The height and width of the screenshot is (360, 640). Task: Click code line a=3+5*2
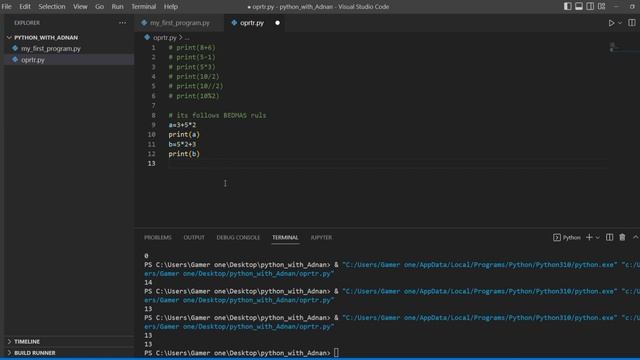pyautogui.click(x=182, y=125)
